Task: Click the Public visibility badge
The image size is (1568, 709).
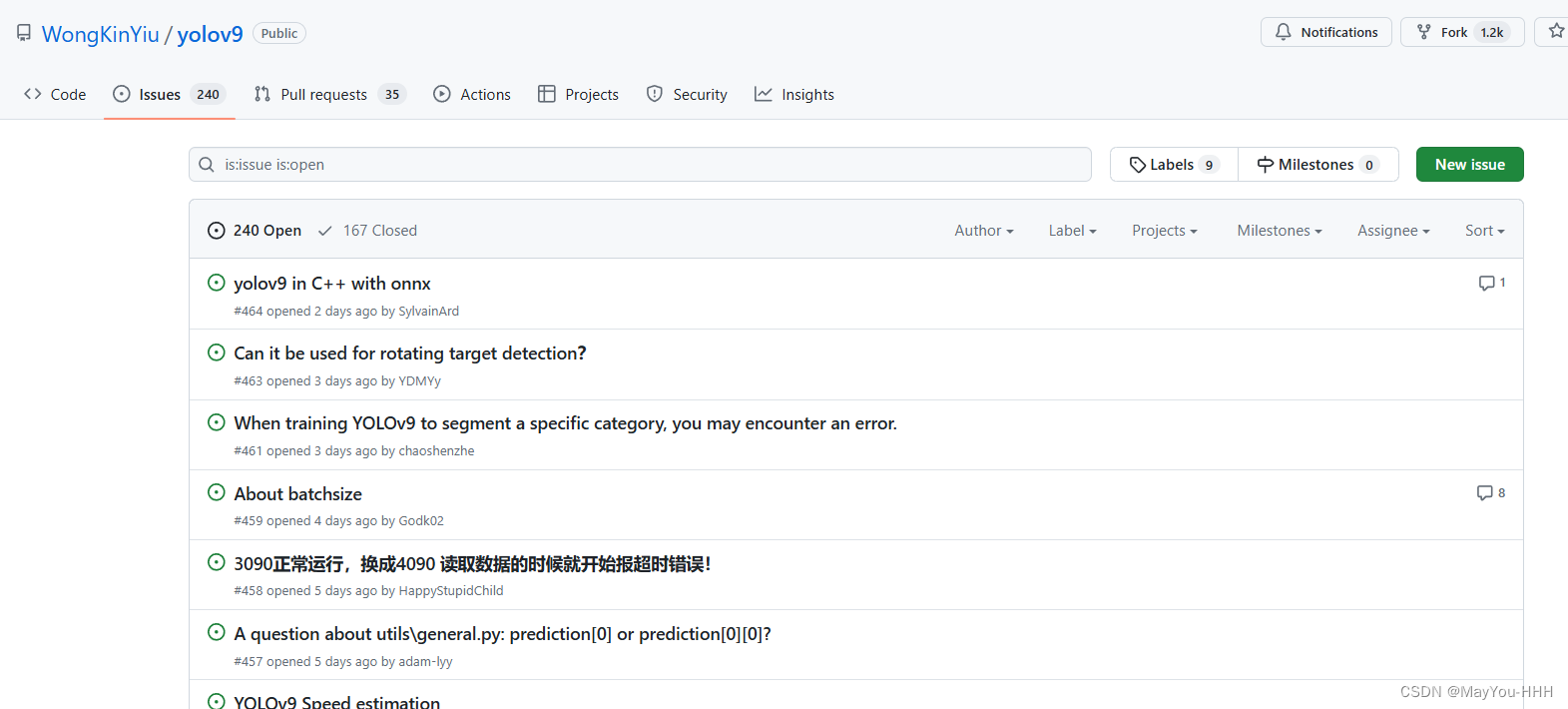Action: [279, 33]
